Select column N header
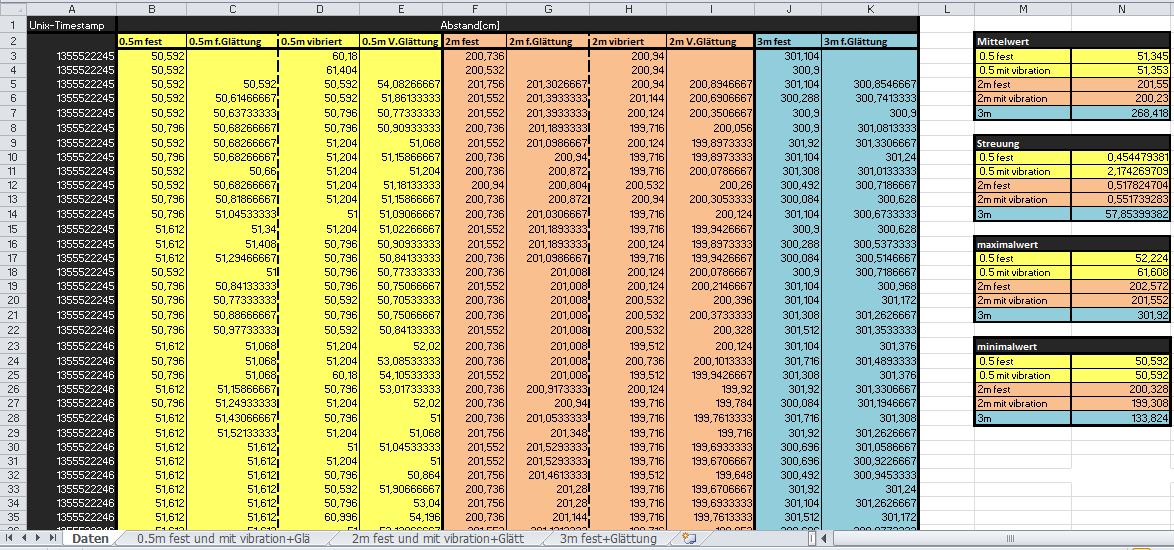The image size is (1174, 550). 1121,8
